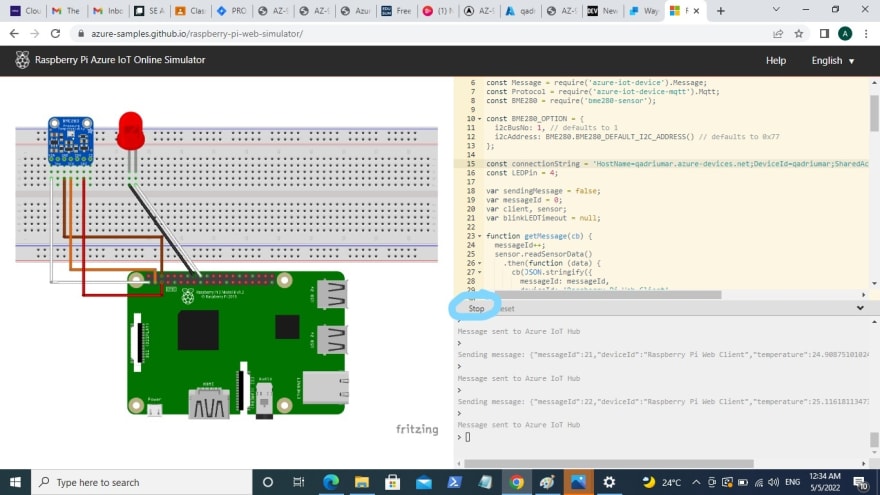The image size is (880, 495).
Task: Click the taskbar search box
Action: [x=141, y=482]
